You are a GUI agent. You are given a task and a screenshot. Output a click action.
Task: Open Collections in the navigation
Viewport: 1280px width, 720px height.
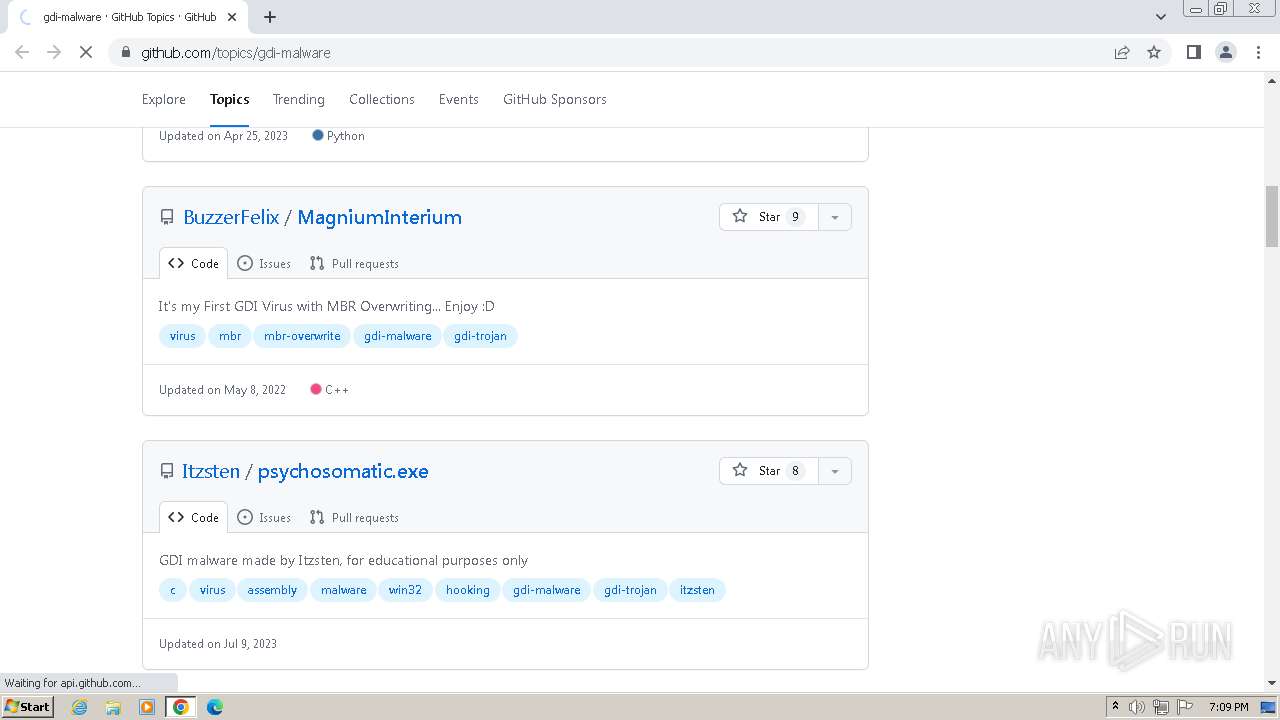click(x=382, y=99)
